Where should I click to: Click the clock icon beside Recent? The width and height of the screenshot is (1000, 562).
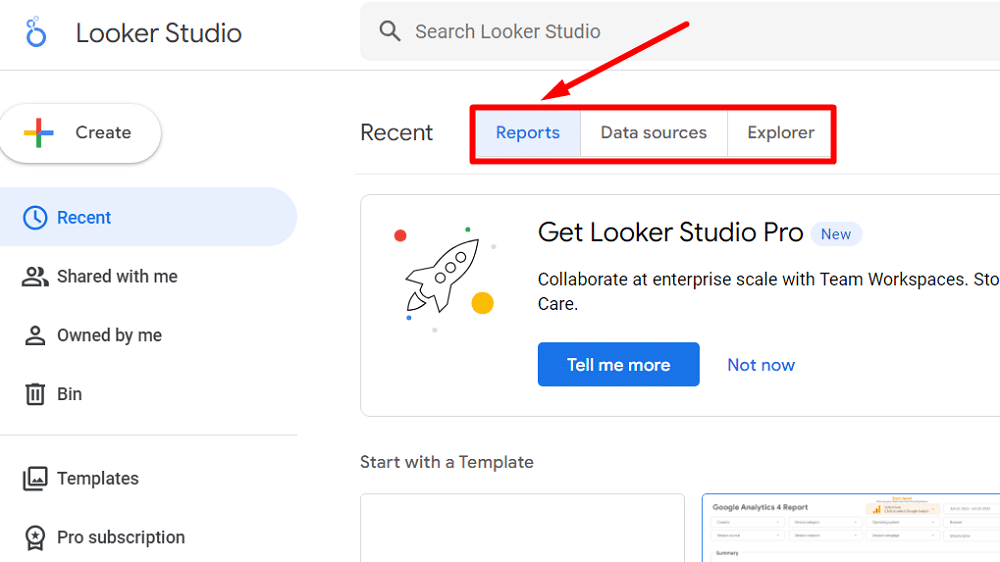35,218
